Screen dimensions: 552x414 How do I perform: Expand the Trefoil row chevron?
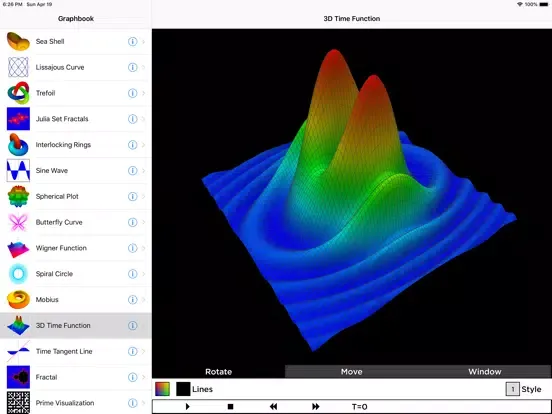[143, 93]
